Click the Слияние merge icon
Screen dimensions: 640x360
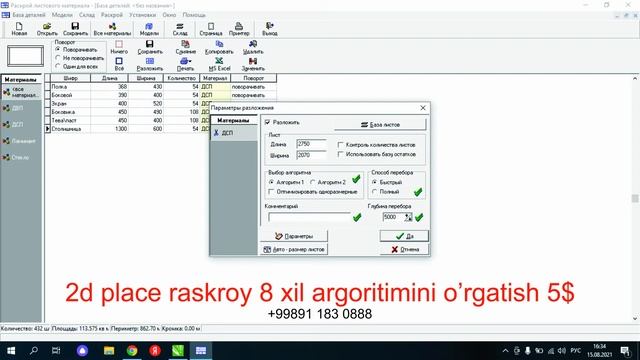click(186, 47)
